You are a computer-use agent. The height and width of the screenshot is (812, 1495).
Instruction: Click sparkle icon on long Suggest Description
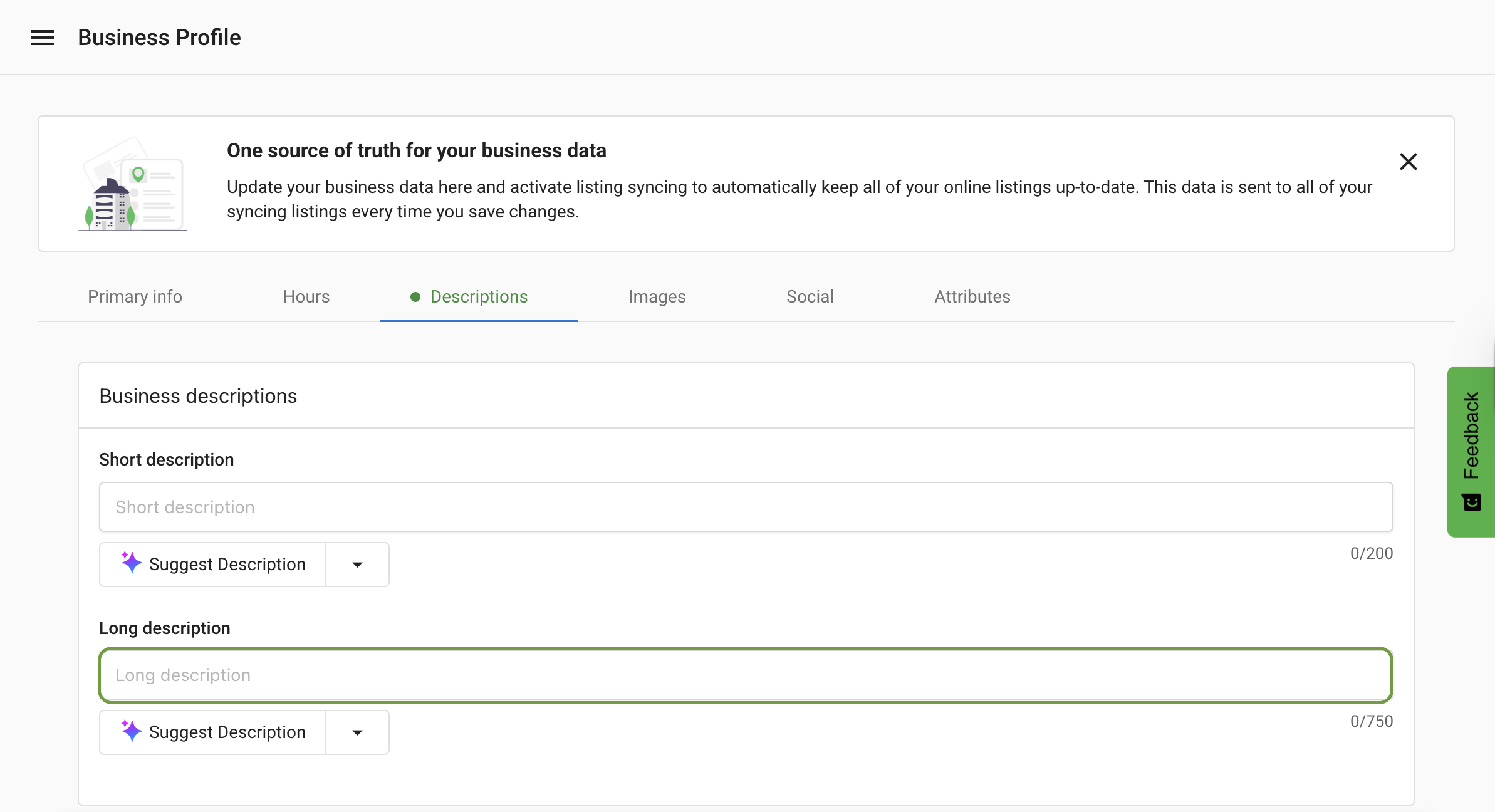[x=131, y=731]
